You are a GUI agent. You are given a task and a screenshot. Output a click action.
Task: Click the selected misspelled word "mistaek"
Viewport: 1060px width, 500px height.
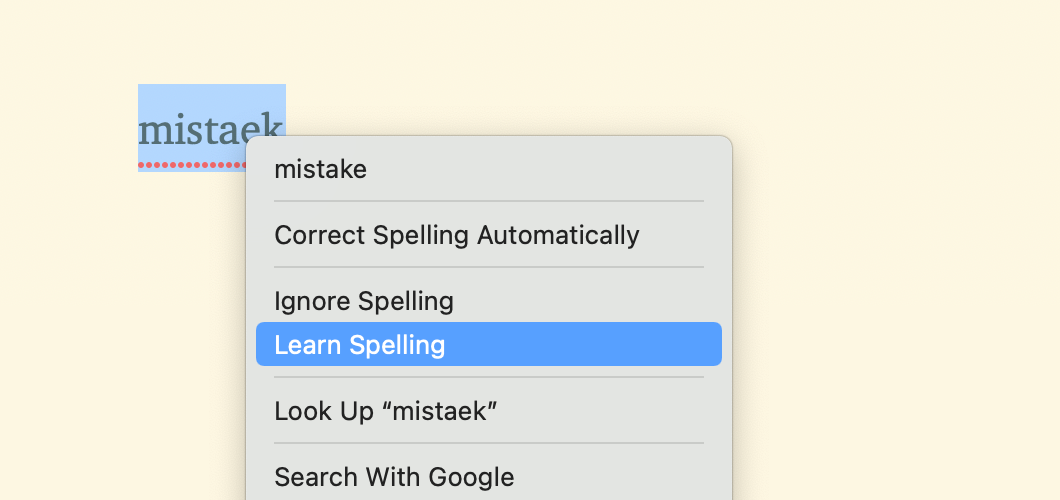click(210, 128)
